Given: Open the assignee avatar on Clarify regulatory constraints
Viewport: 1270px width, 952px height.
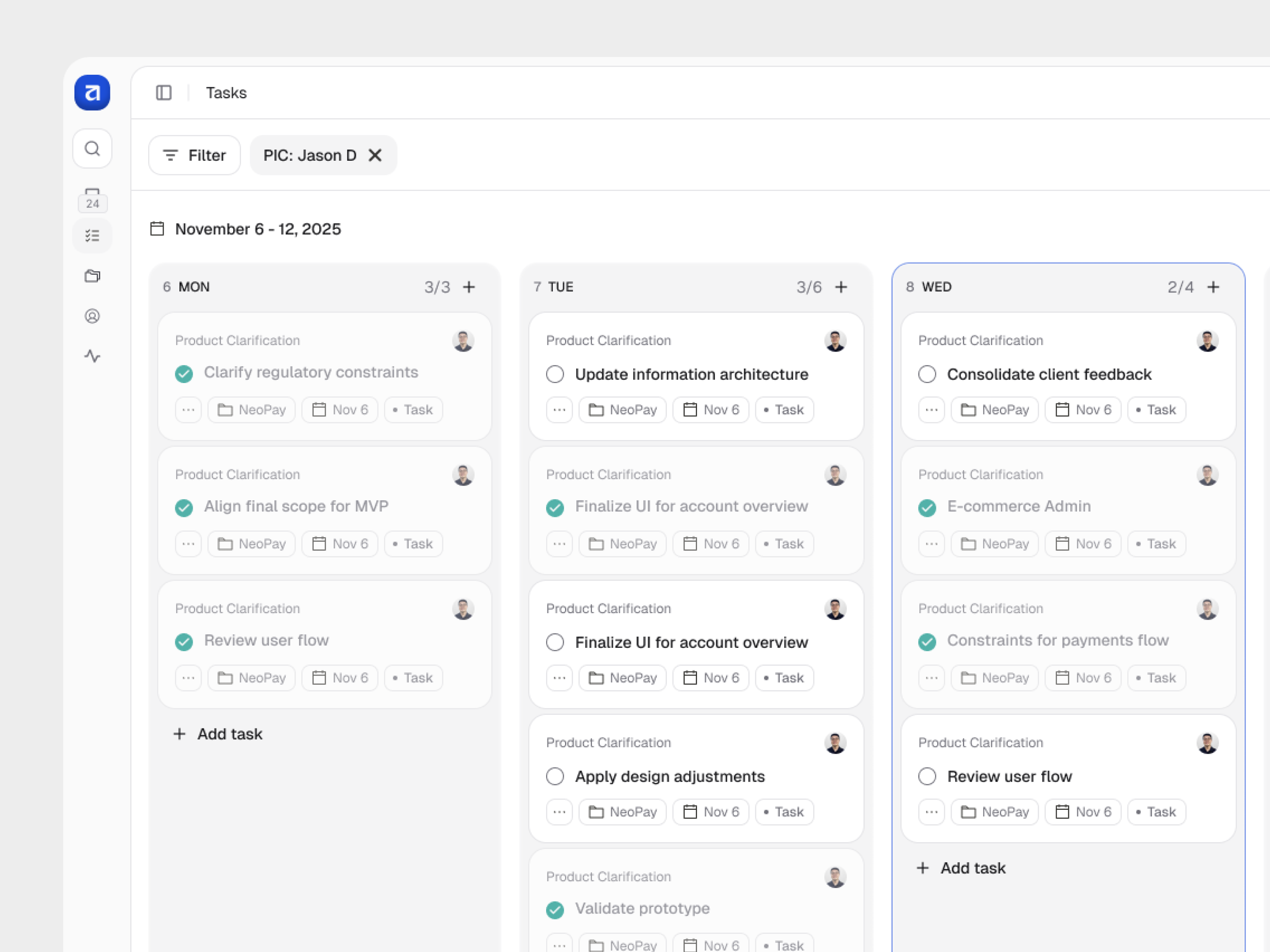Looking at the screenshot, I should [x=463, y=341].
